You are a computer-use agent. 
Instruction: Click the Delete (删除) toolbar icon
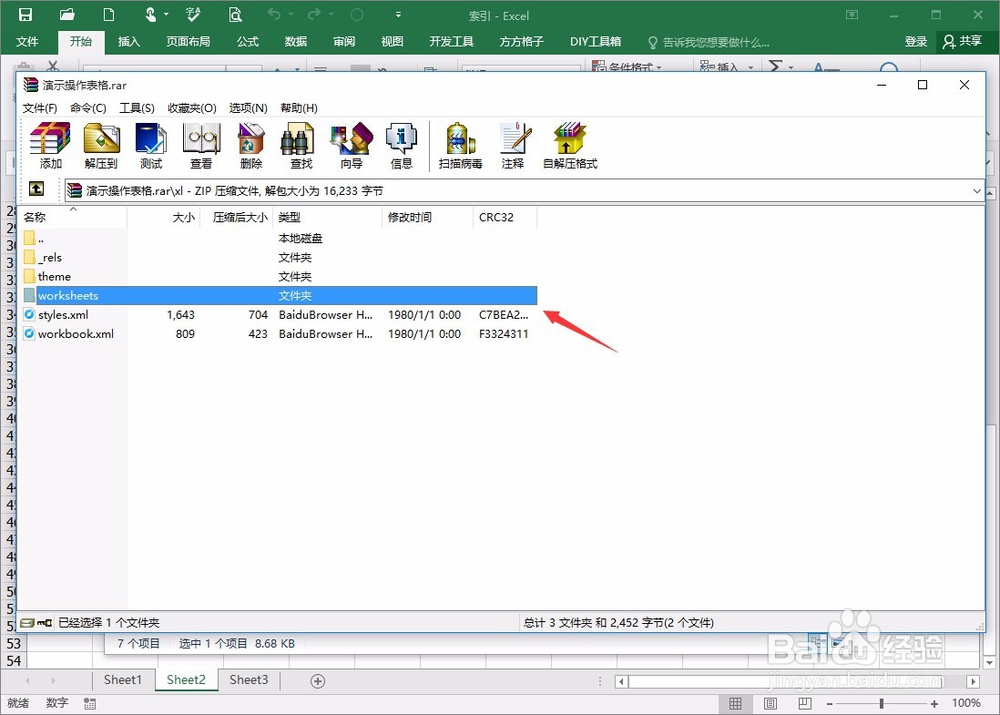tap(251, 146)
